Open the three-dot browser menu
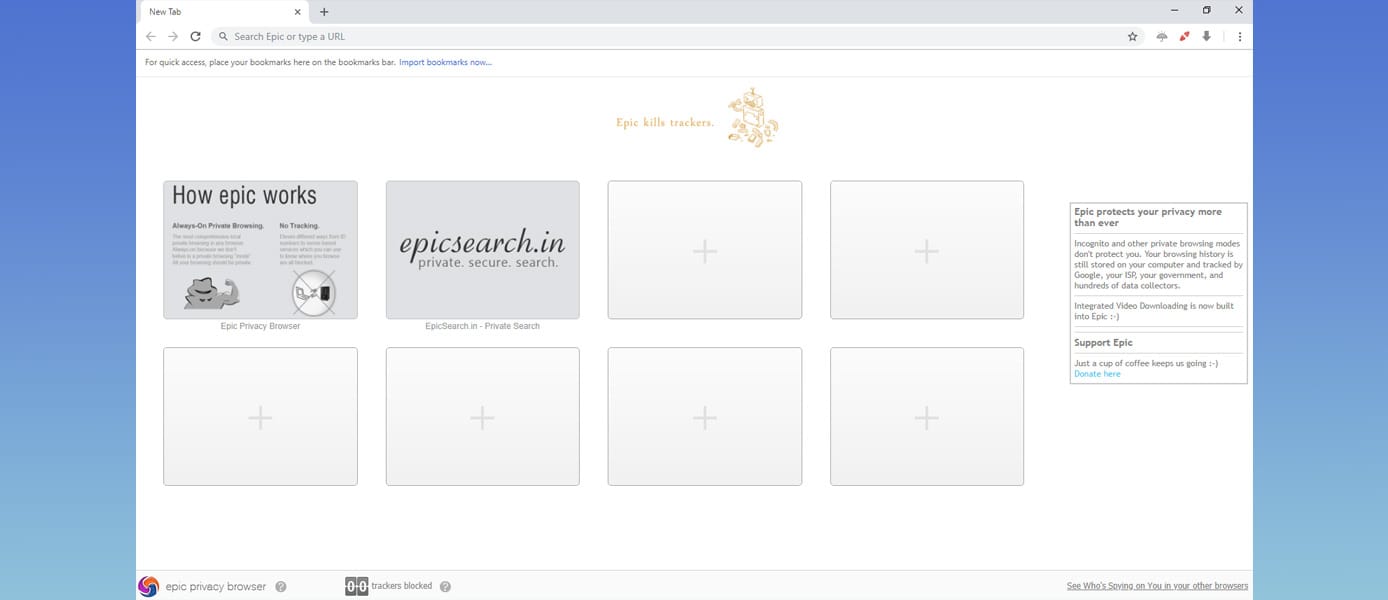The height and width of the screenshot is (600, 1388). click(1240, 36)
